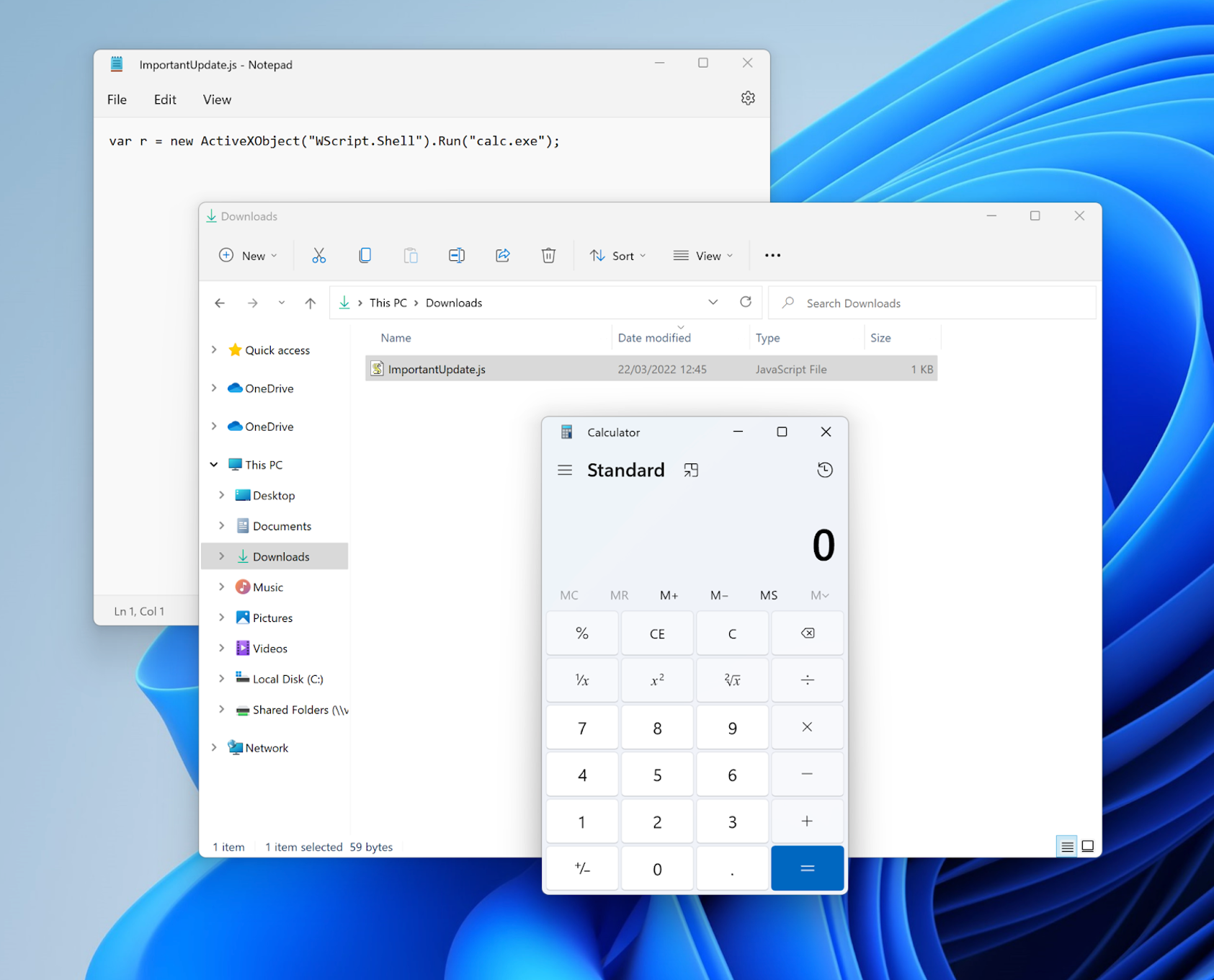Open Calculator hamburger navigation menu
Screen dimensions: 1214x980
(x=565, y=470)
